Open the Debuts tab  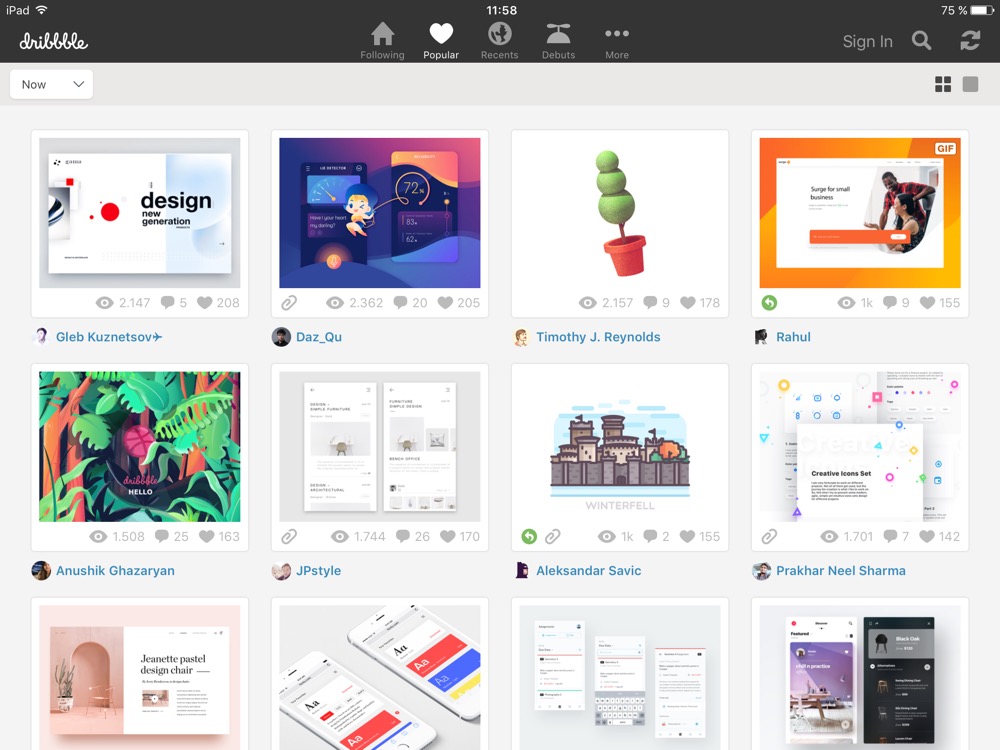pos(558,41)
